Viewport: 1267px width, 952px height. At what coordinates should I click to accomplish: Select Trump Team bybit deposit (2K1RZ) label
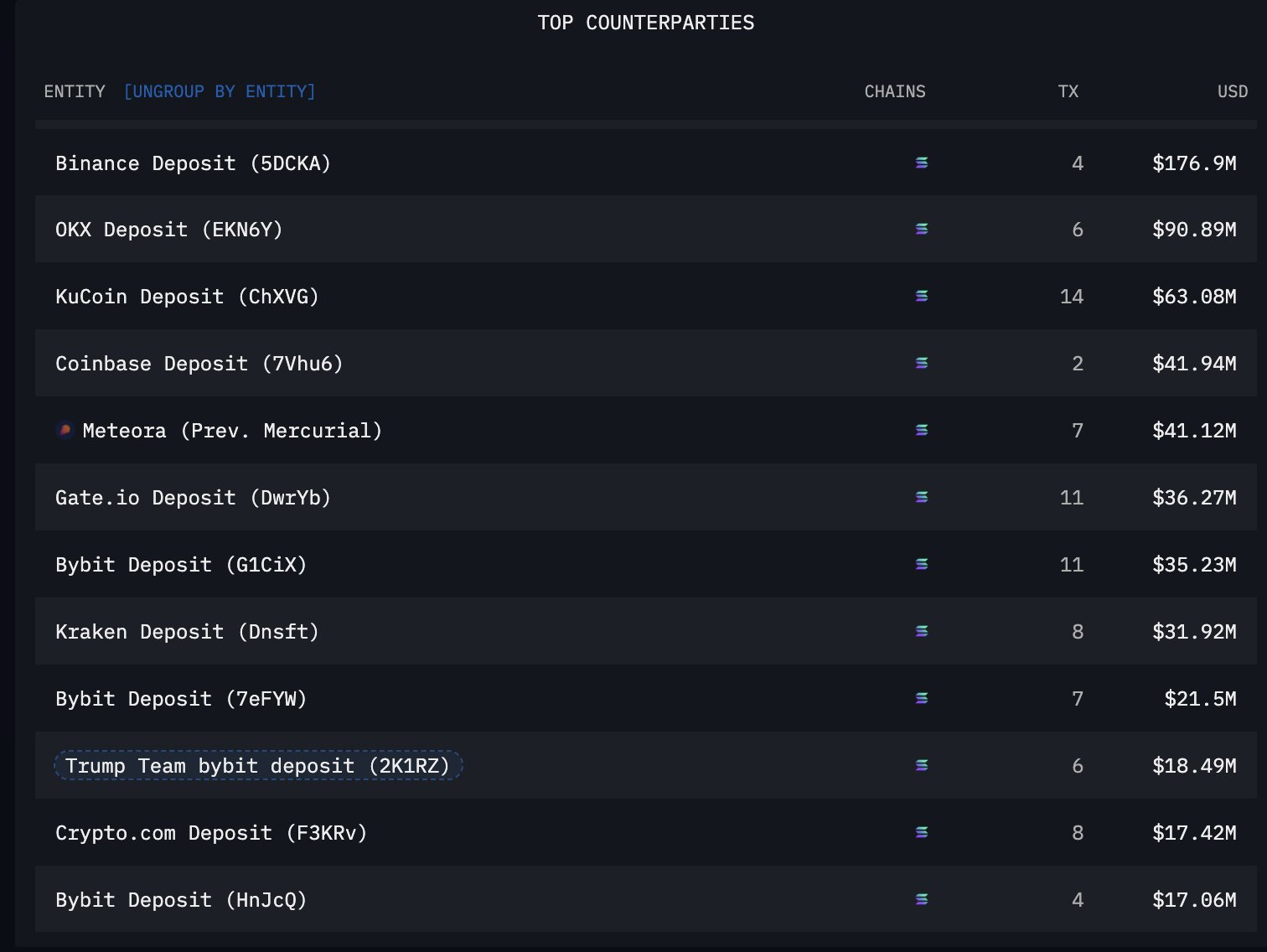[258, 766]
